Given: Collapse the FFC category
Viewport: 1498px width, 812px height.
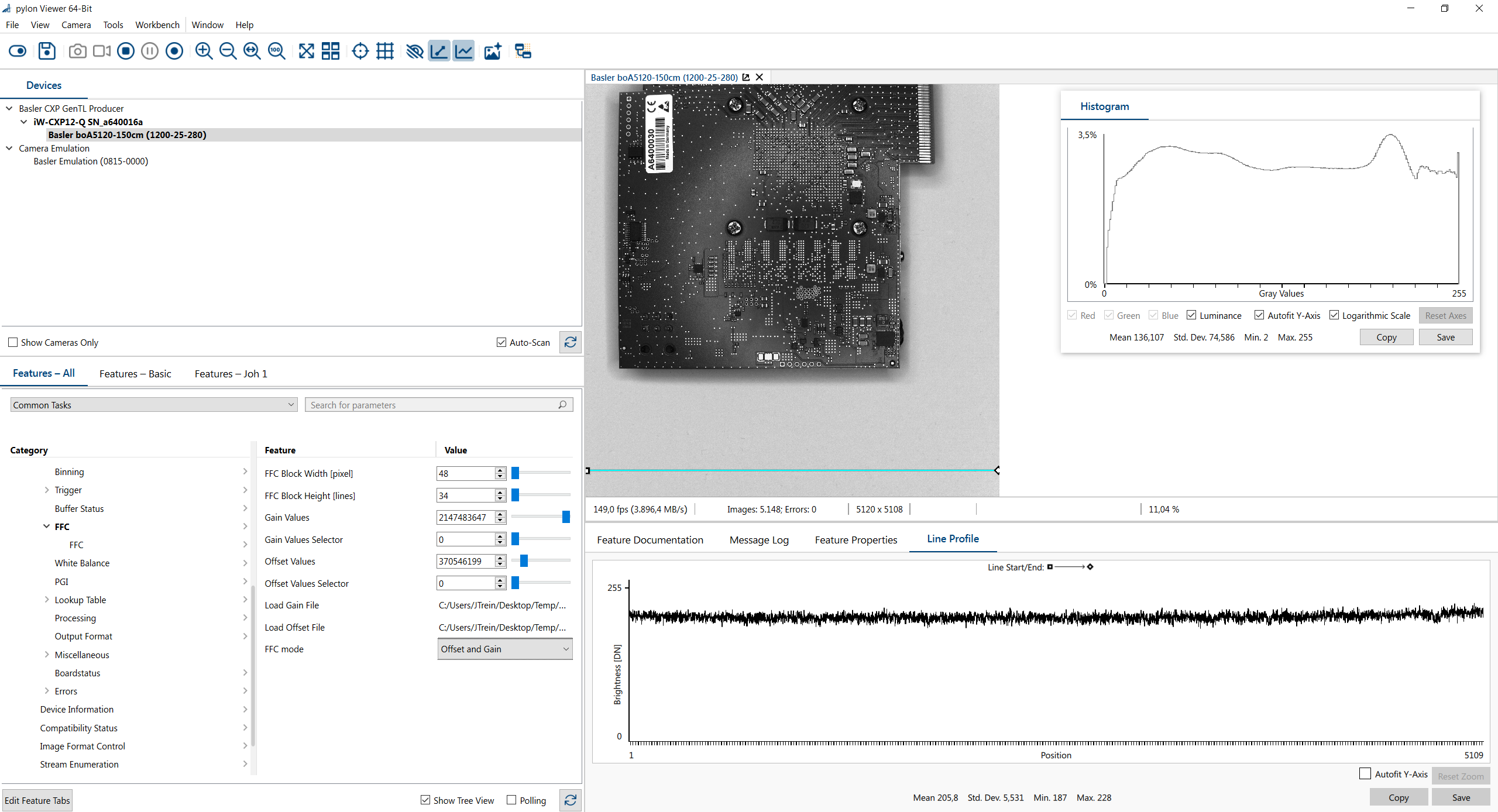Looking at the screenshot, I should [47, 527].
